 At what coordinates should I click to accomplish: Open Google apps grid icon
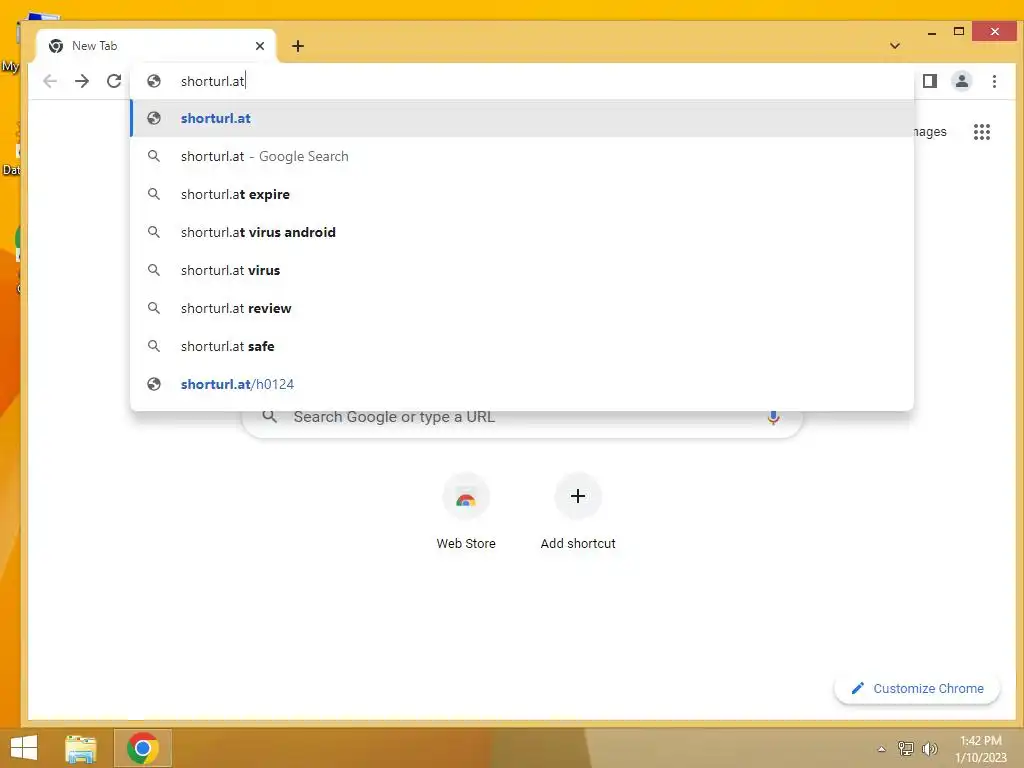click(x=982, y=132)
